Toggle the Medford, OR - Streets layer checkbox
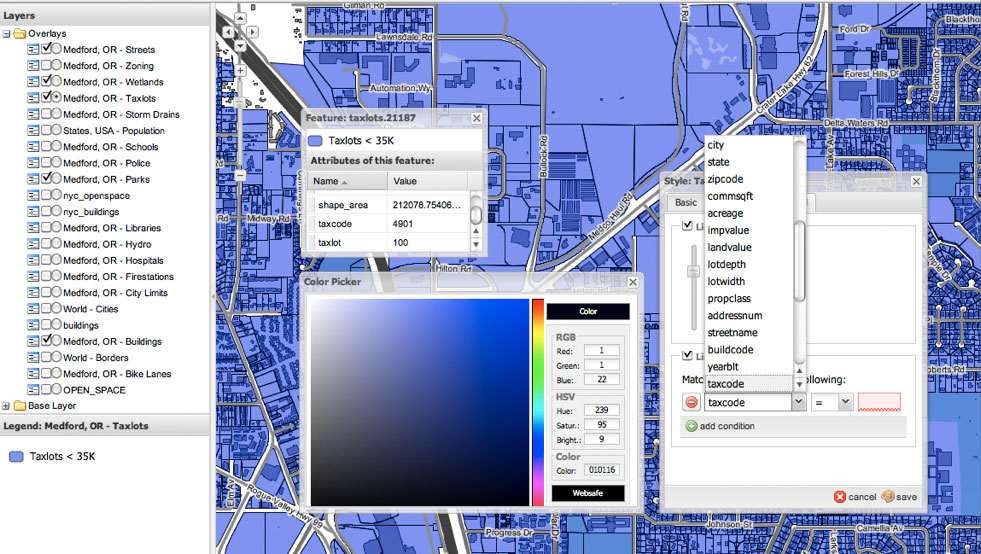 pos(45,49)
